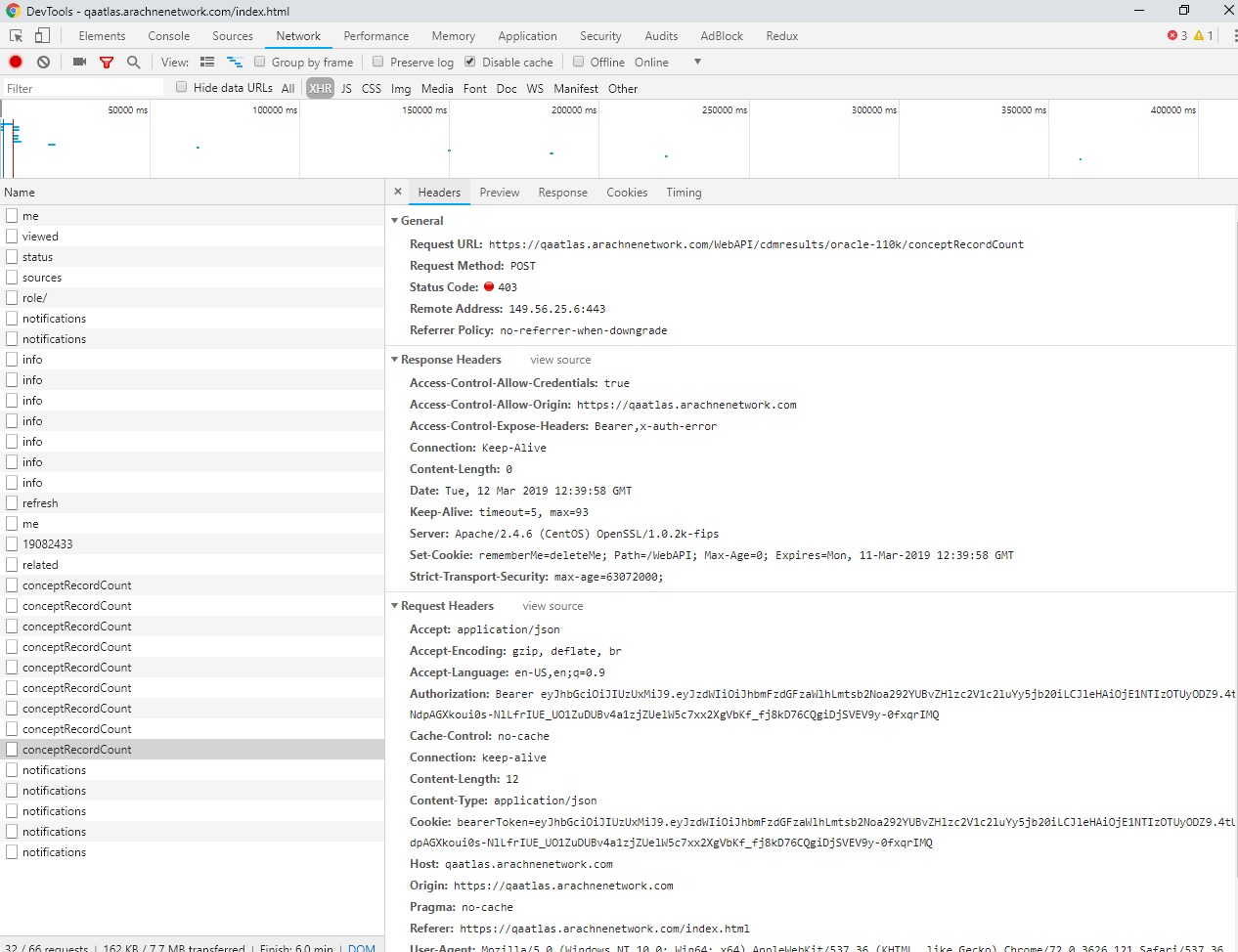1238x952 pixels.
Task: Enable the Preserve log checkbox
Action: click(x=377, y=62)
